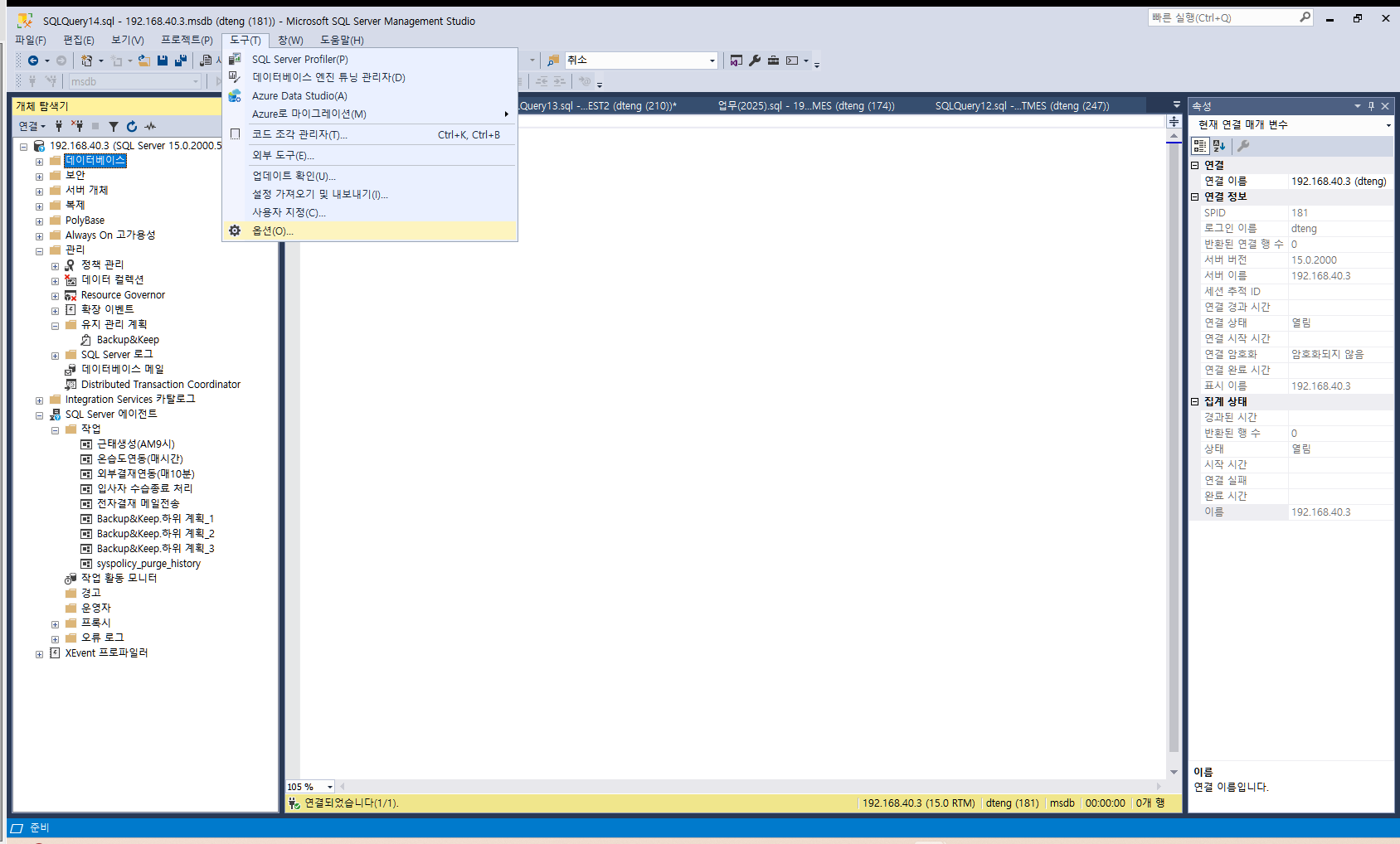Select 업데이트 확인(U)... menu entry

point(370,176)
